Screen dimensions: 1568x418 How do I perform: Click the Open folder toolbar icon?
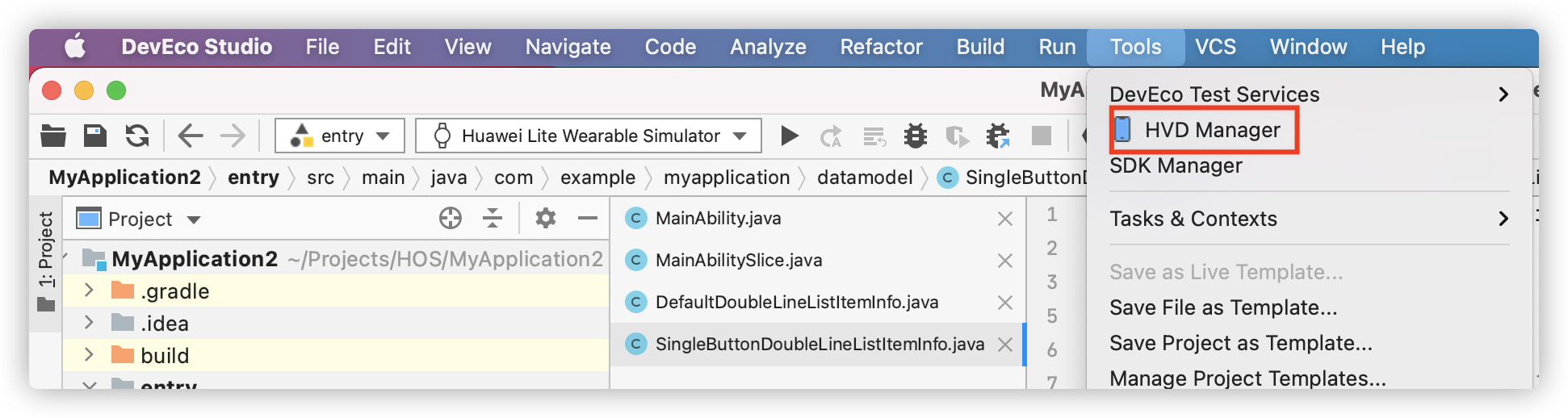pos(53,136)
